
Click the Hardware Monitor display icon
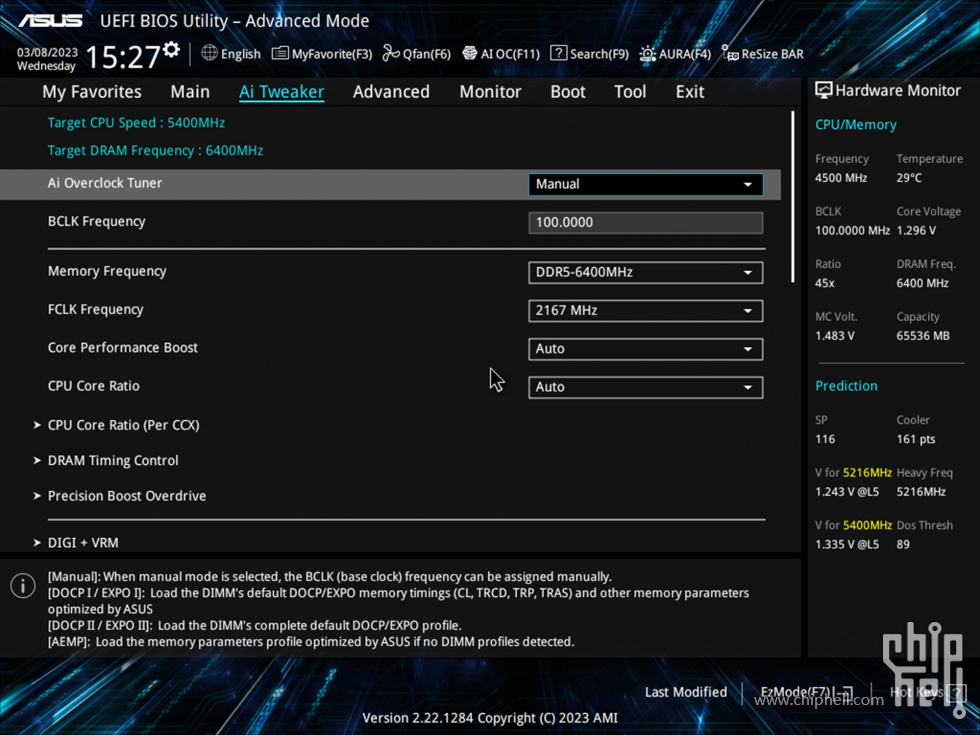tap(824, 91)
